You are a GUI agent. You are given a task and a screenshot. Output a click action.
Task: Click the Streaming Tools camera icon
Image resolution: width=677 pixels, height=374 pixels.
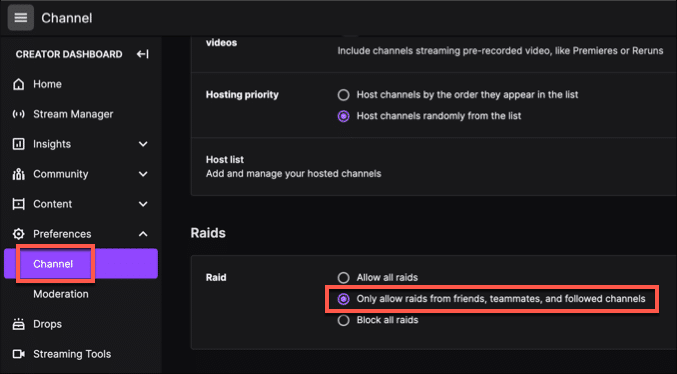(19, 354)
